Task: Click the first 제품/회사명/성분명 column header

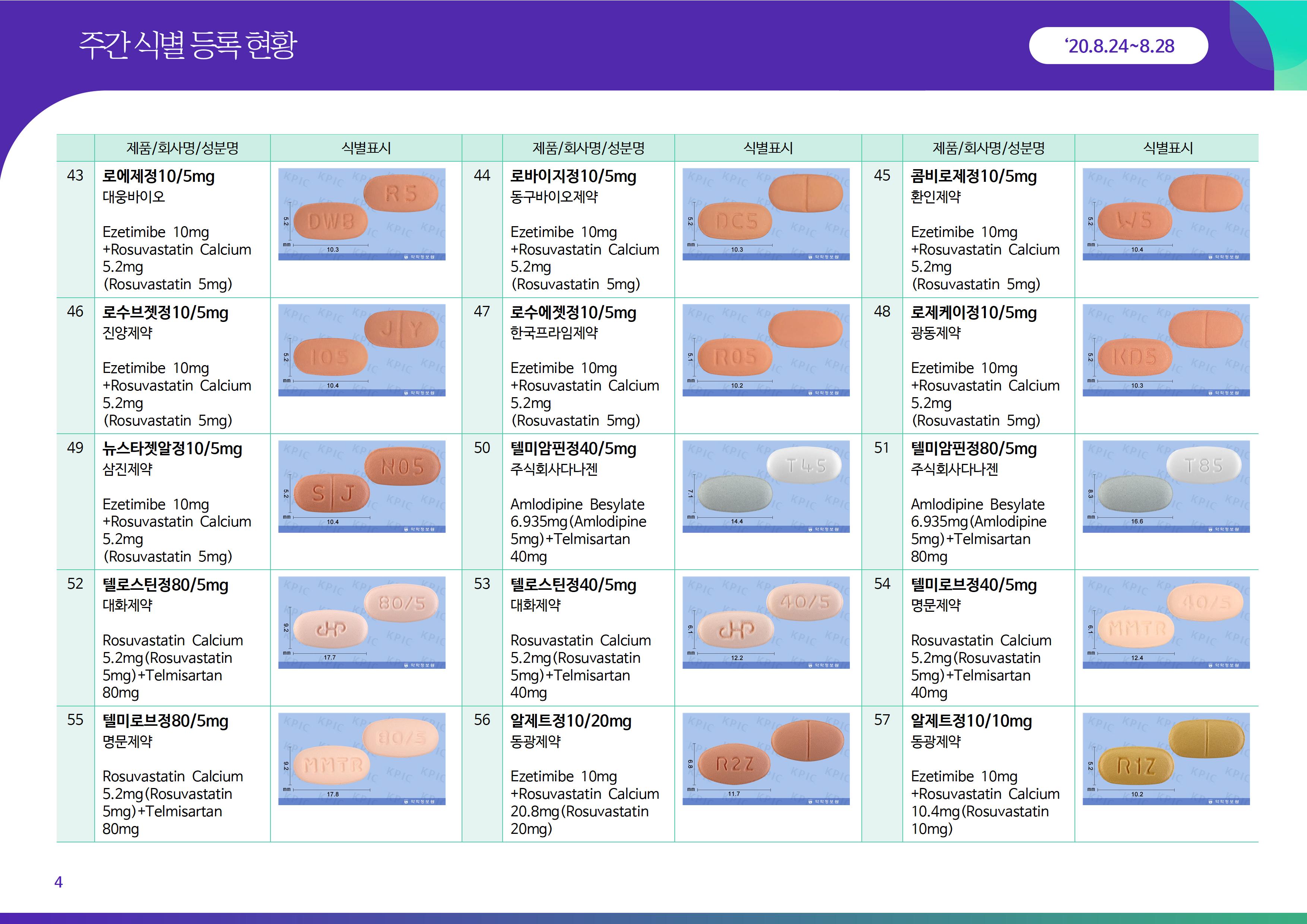Action: click(x=182, y=148)
